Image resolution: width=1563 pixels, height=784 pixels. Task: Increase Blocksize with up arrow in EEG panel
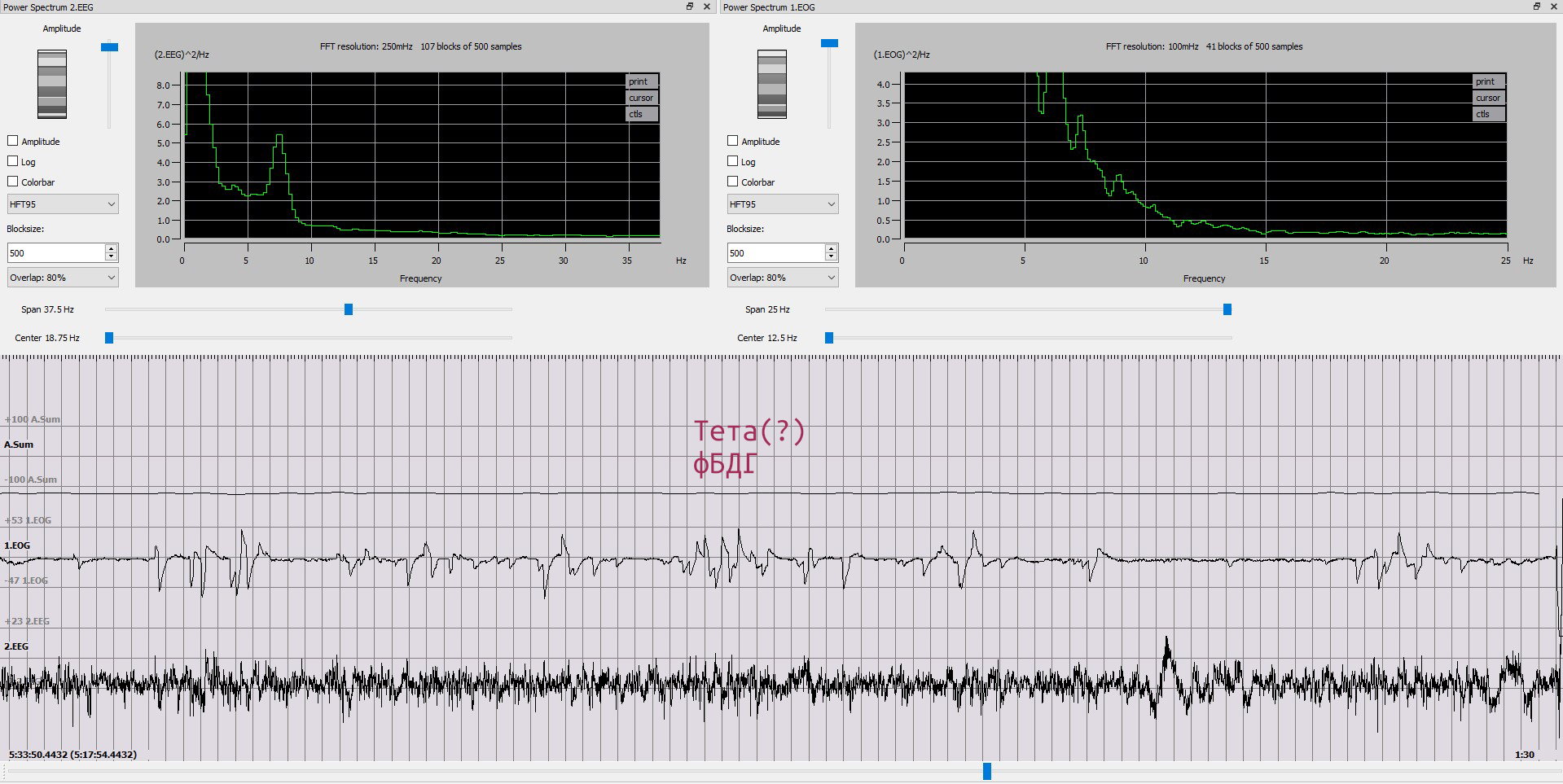click(x=112, y=248)
